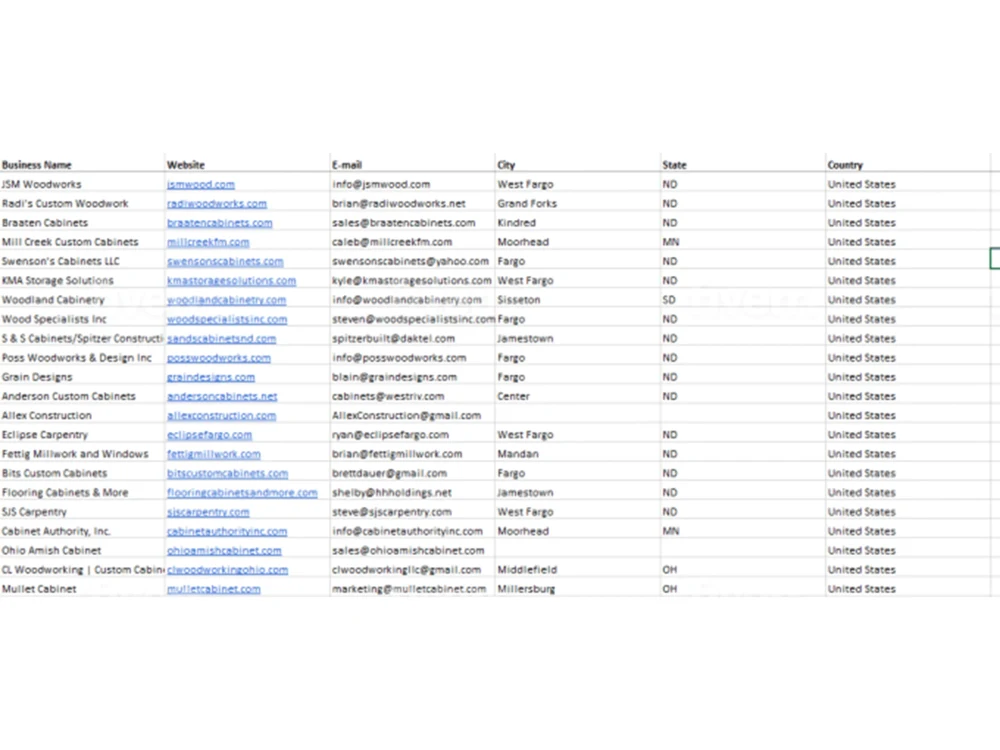
Task: Select Poss Woodworks & Design Inc cell
Action: click(82, 358)
